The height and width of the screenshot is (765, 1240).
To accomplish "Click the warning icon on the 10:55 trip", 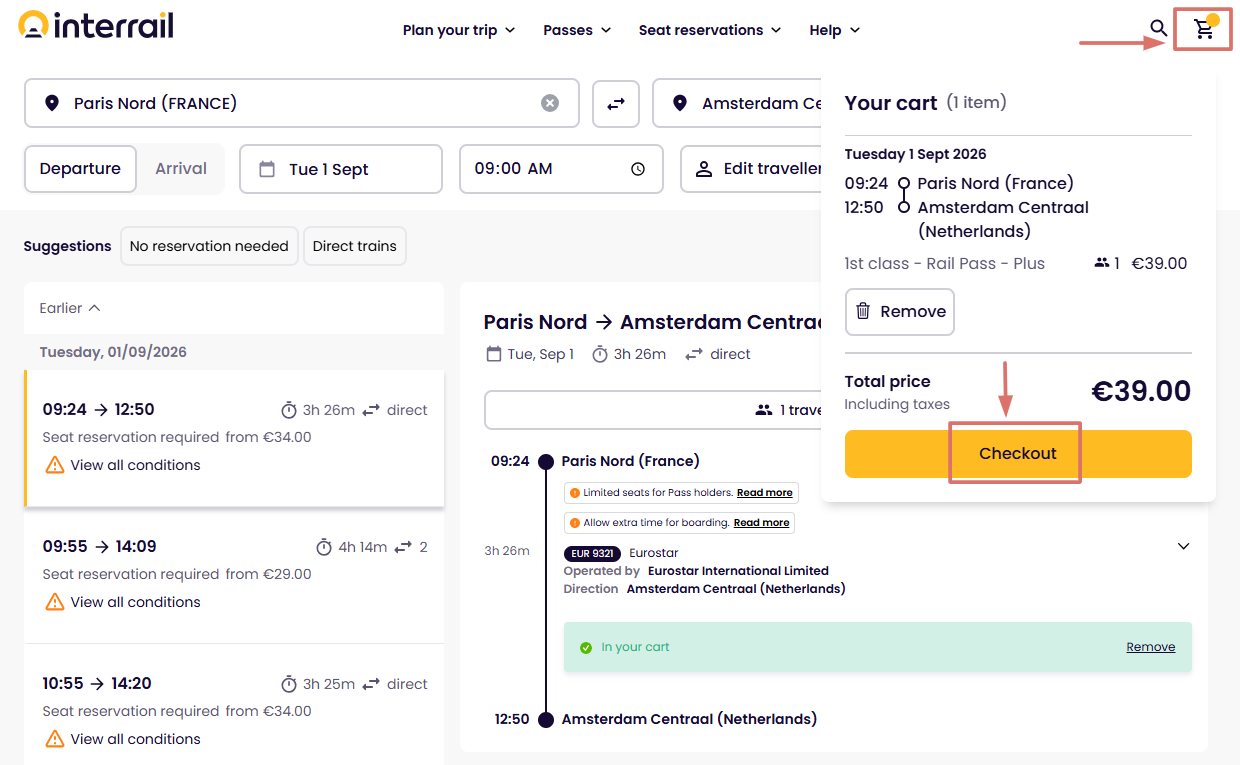I will (54, 739).
